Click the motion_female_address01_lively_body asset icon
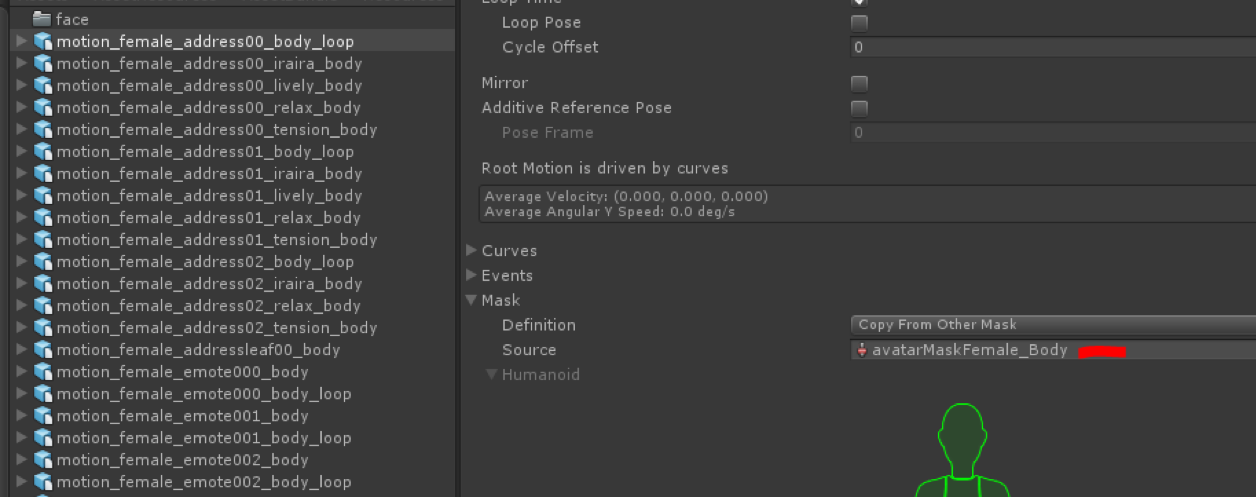 coord(43,196)
